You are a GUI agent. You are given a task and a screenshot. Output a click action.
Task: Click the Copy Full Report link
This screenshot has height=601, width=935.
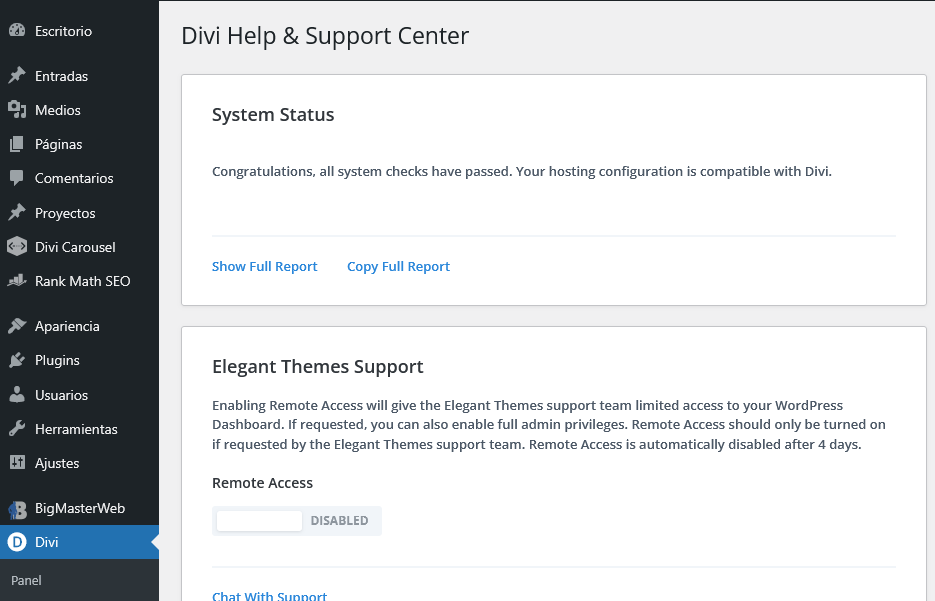coord(398,267)
